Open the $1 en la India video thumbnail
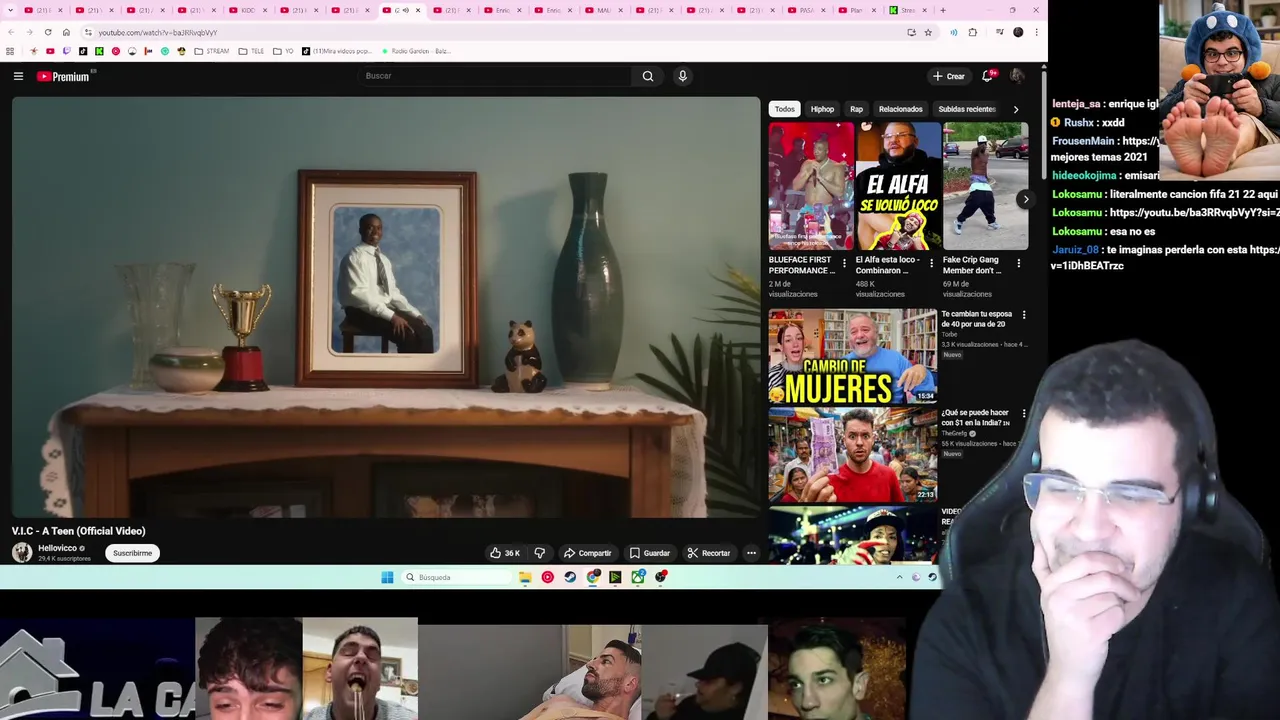The image size is (1280, 720). coord(853,454)
